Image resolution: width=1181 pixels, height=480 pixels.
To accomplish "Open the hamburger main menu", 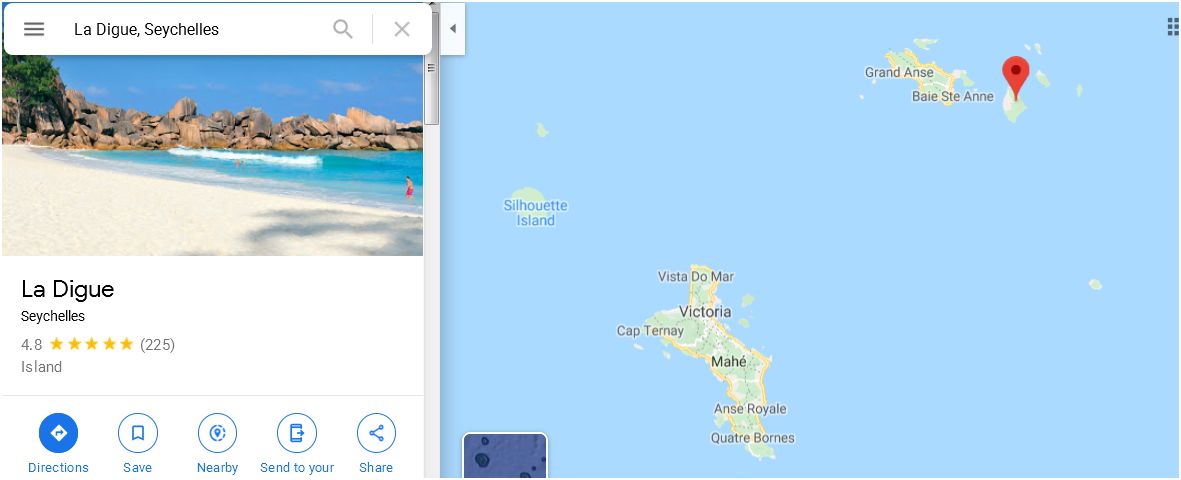I will [x=34, y=29].
